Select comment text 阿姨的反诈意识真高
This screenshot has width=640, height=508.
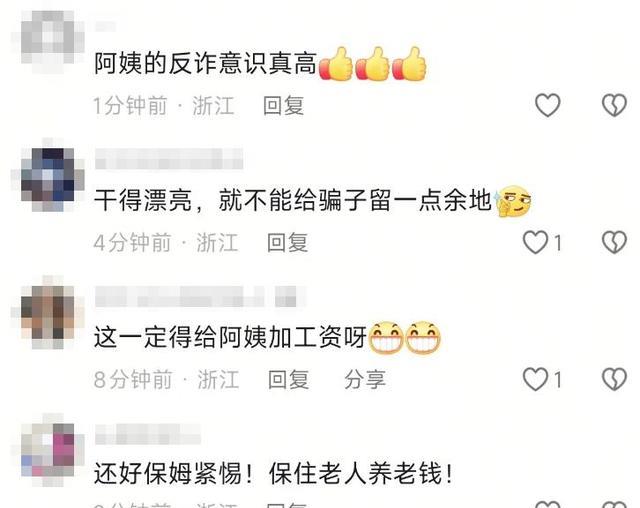click(x=205, y=64)
